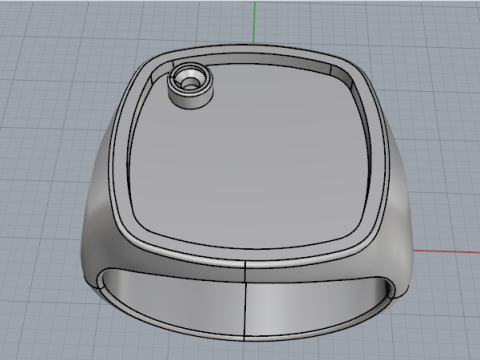
Task: Click the green Y-axis line
Action: coord(255,22)
